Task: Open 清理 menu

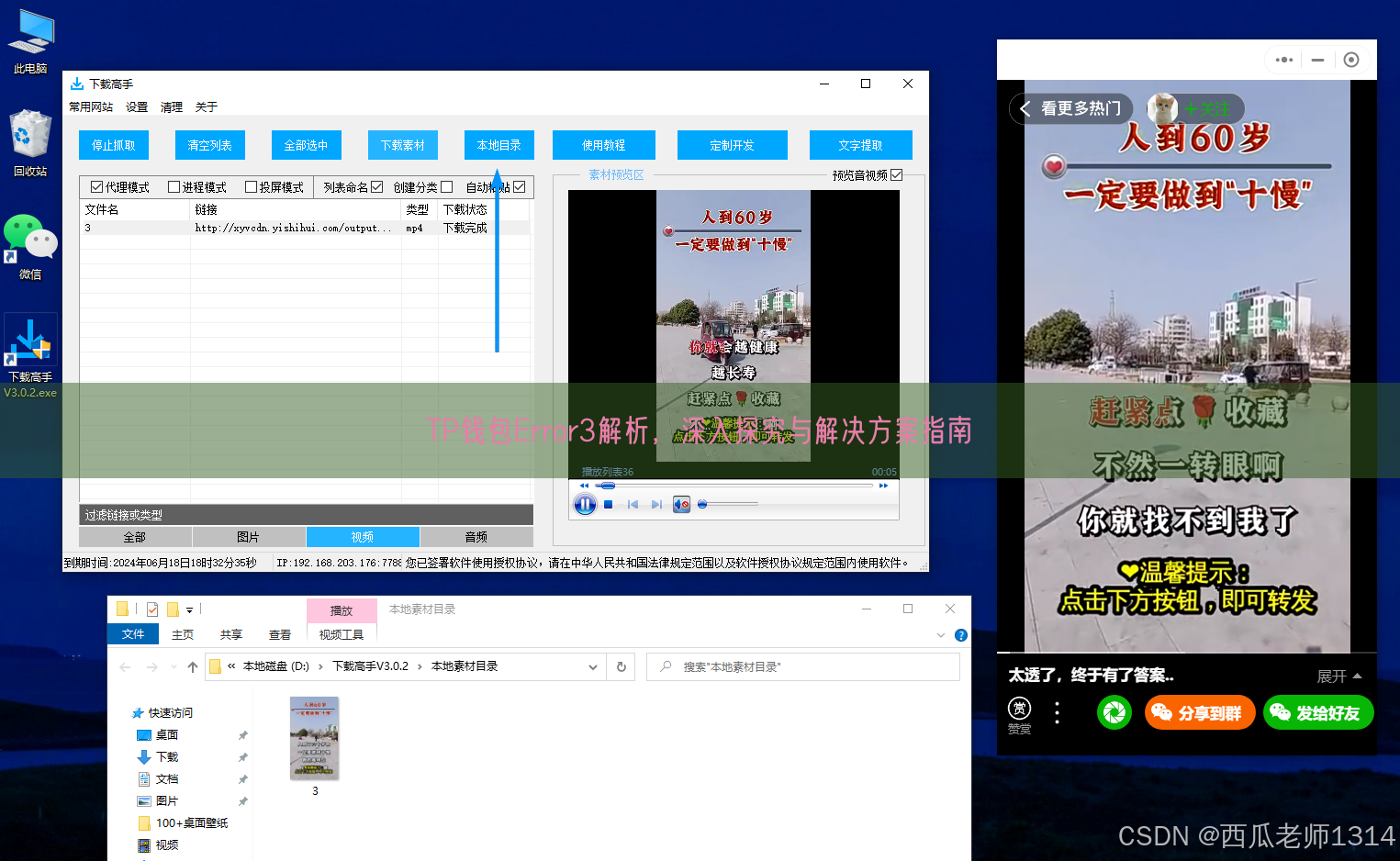Action: tap(172, 107)
